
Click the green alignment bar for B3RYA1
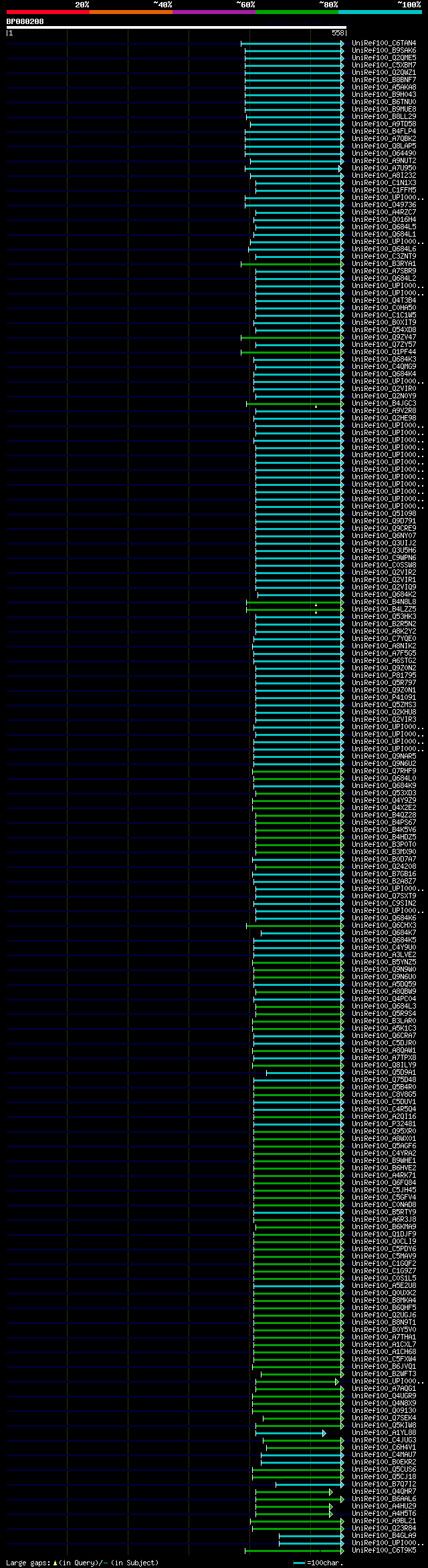click(x=292, y=264)
